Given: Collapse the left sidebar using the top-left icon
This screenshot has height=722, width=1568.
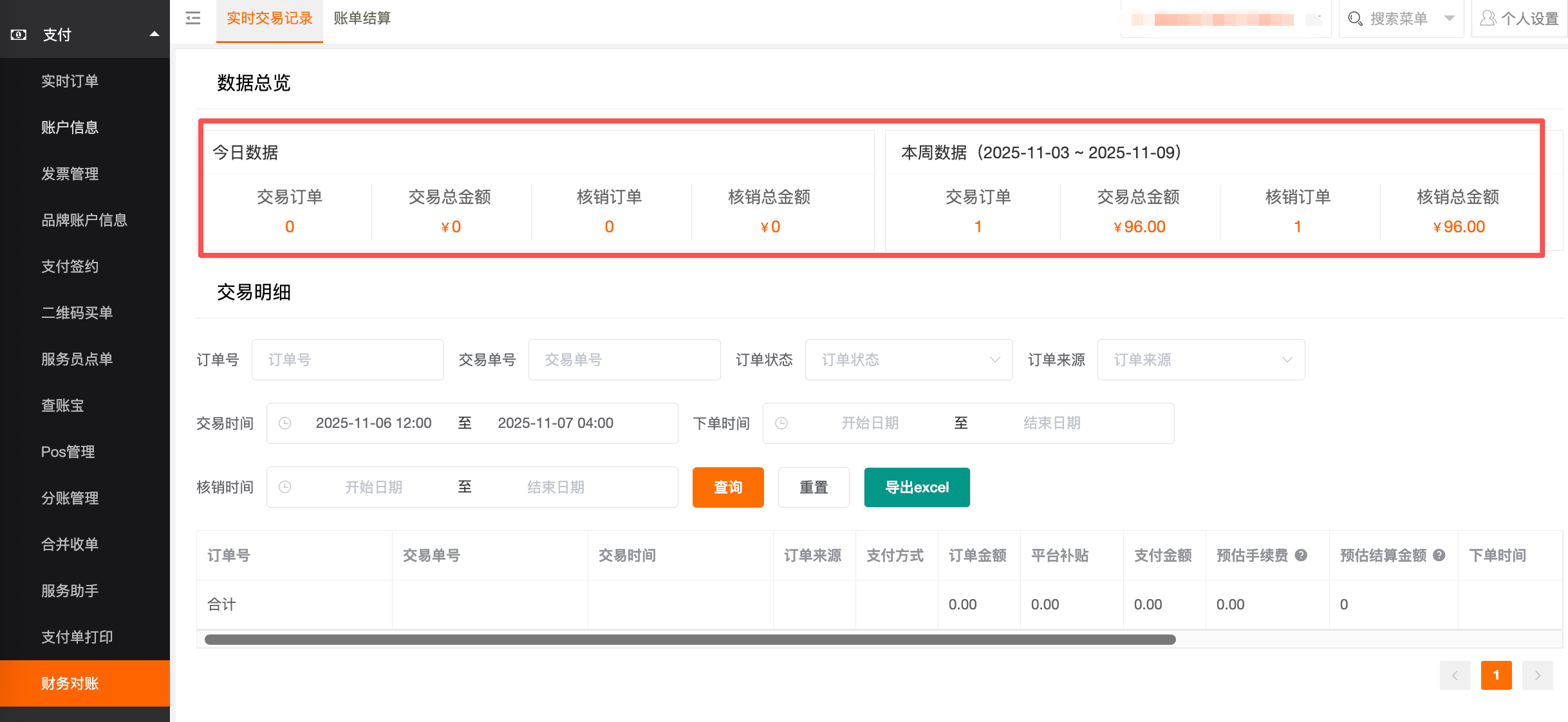Looking at the screenshot, I should point(192,18).
